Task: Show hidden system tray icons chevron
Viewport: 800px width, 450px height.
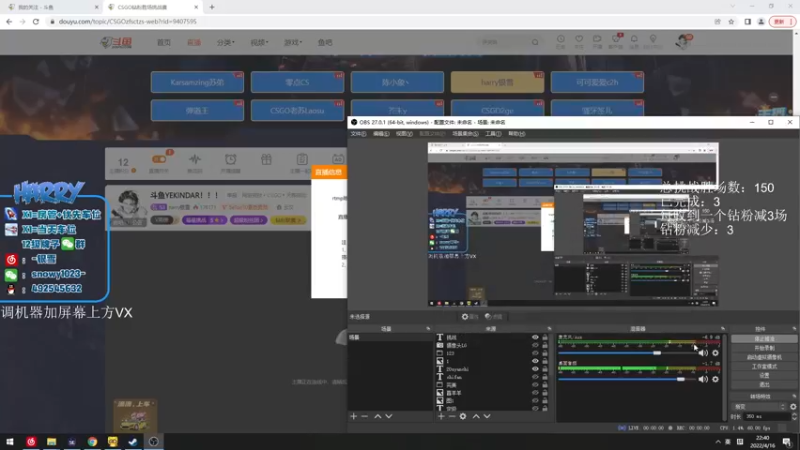Action: click(718, 442)
